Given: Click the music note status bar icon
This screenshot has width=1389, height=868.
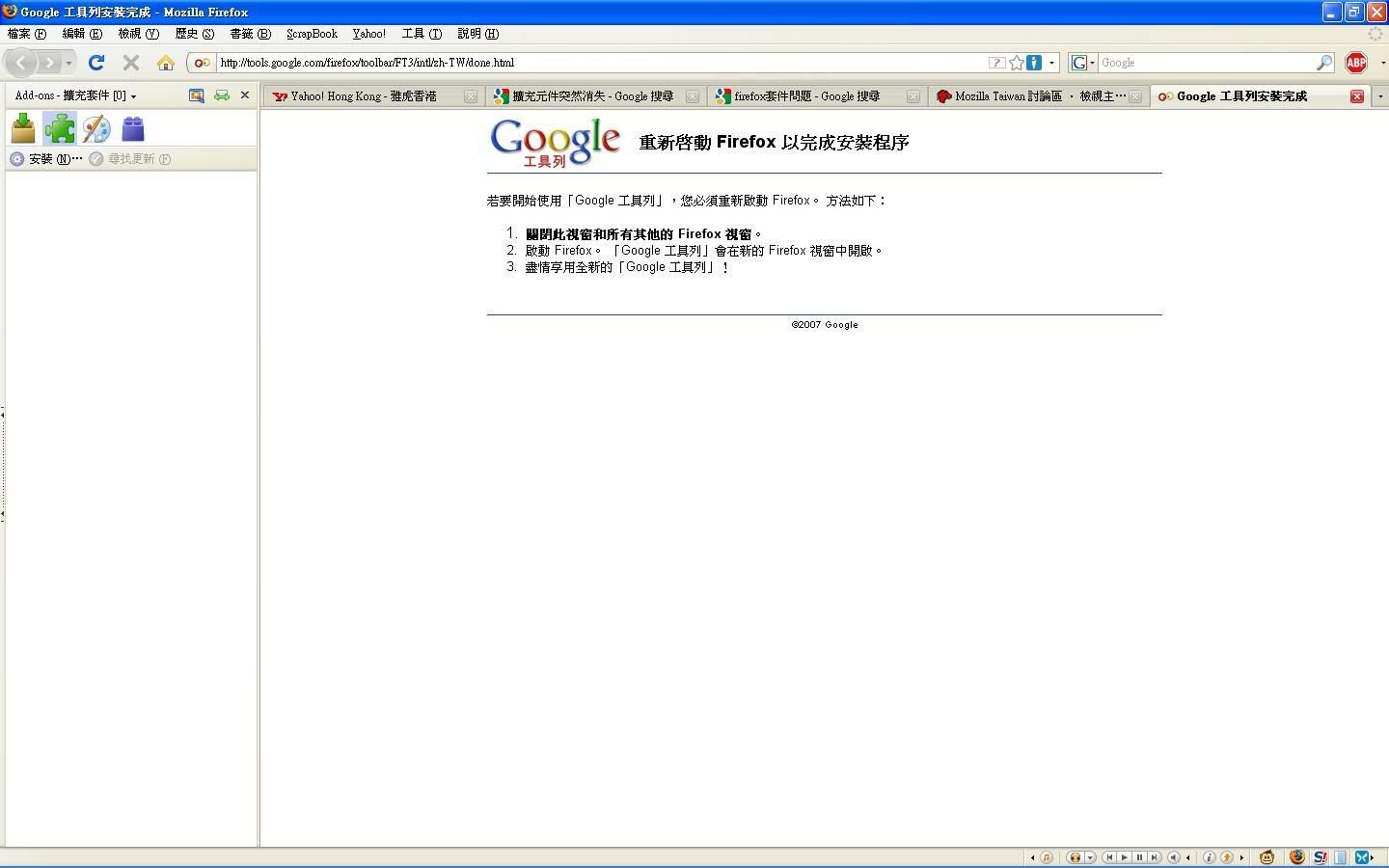Looking at the screenshot, I should click(x=1047, y=857).
